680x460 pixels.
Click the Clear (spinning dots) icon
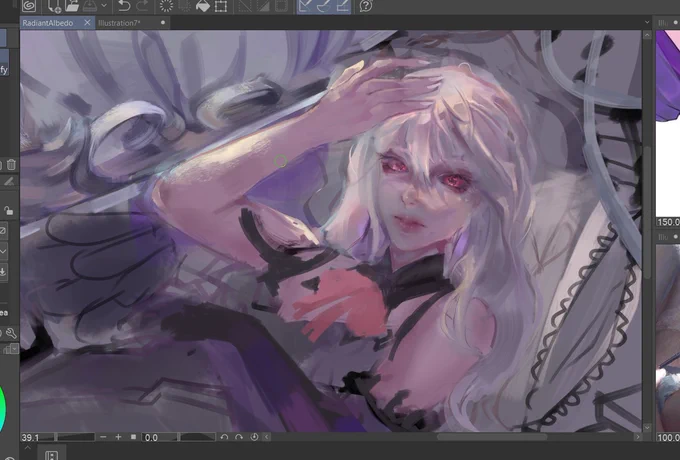(167, 6)
